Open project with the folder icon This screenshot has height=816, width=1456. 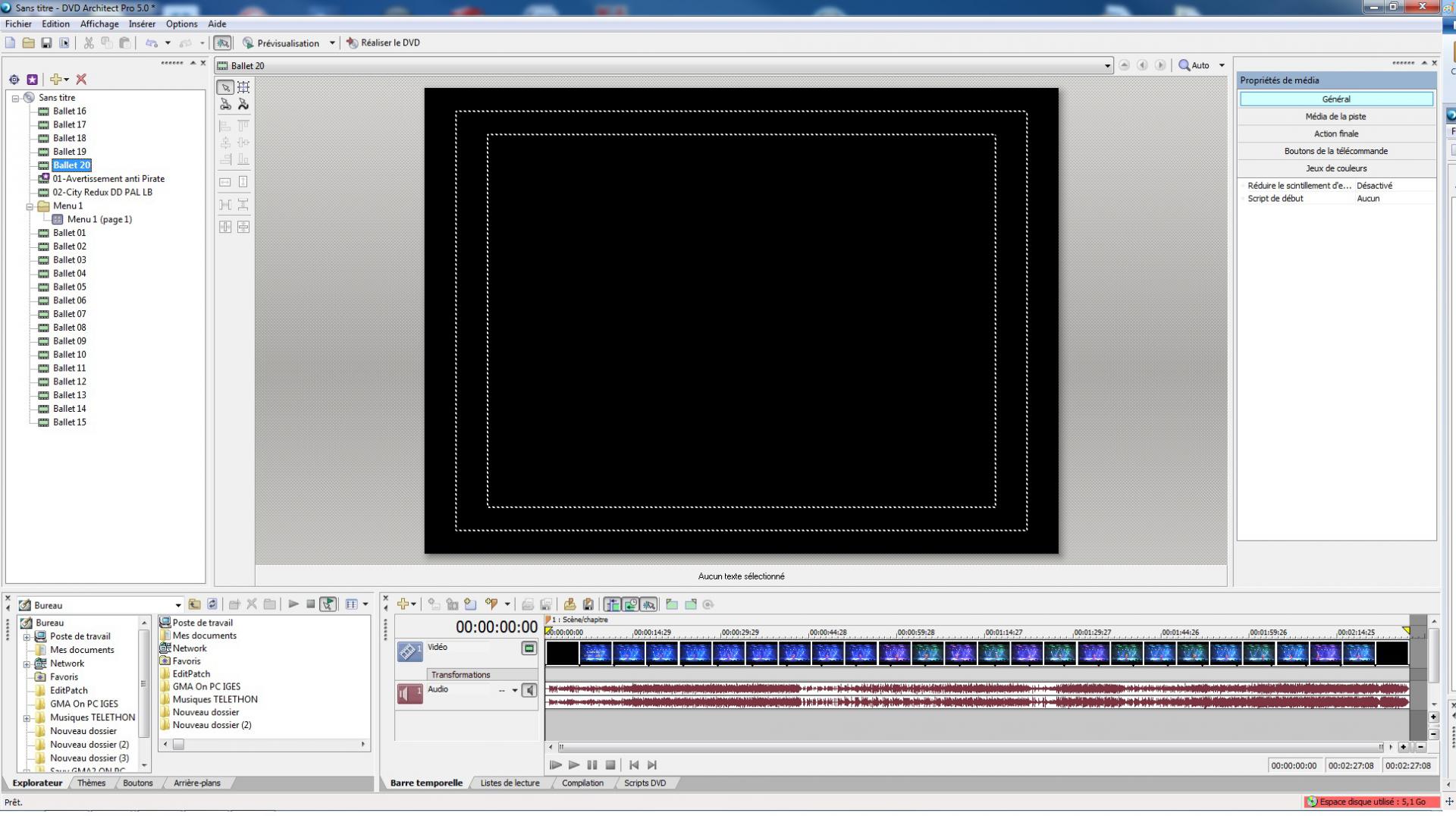[x=28, y=43]
